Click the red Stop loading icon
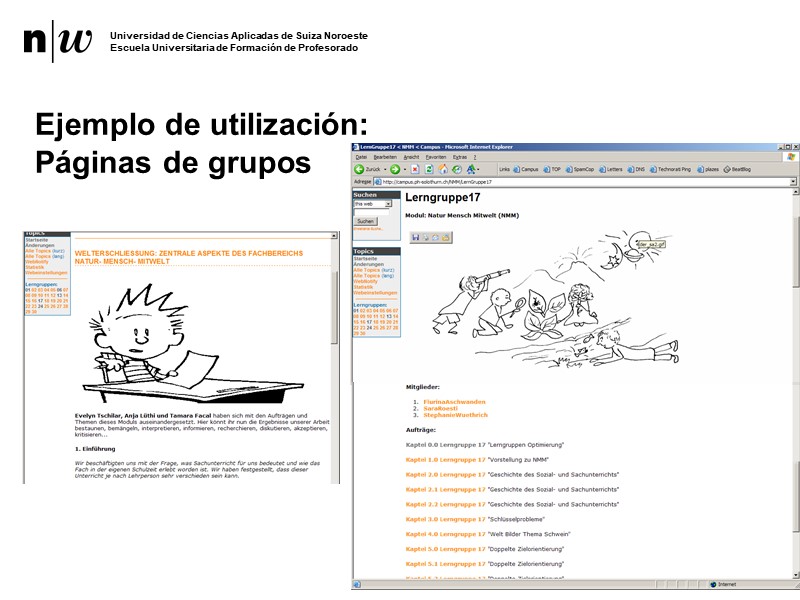Viewport: 800px width, 600px height. (414, 168)
